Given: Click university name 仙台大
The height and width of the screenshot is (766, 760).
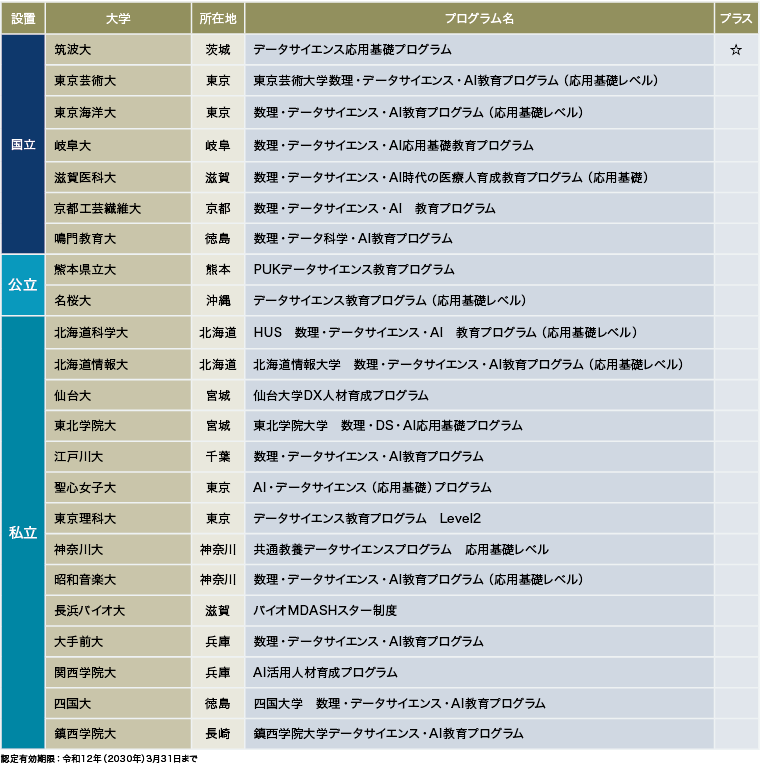Looking at the screenshot, I should 73,396.
